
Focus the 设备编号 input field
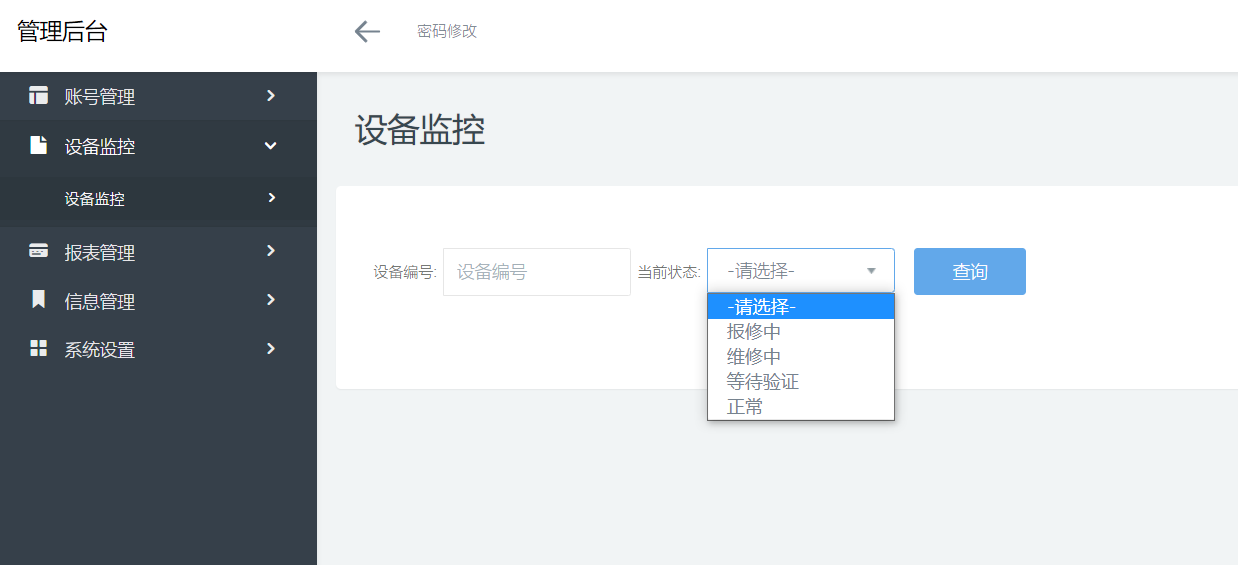[x=536, y=272]
